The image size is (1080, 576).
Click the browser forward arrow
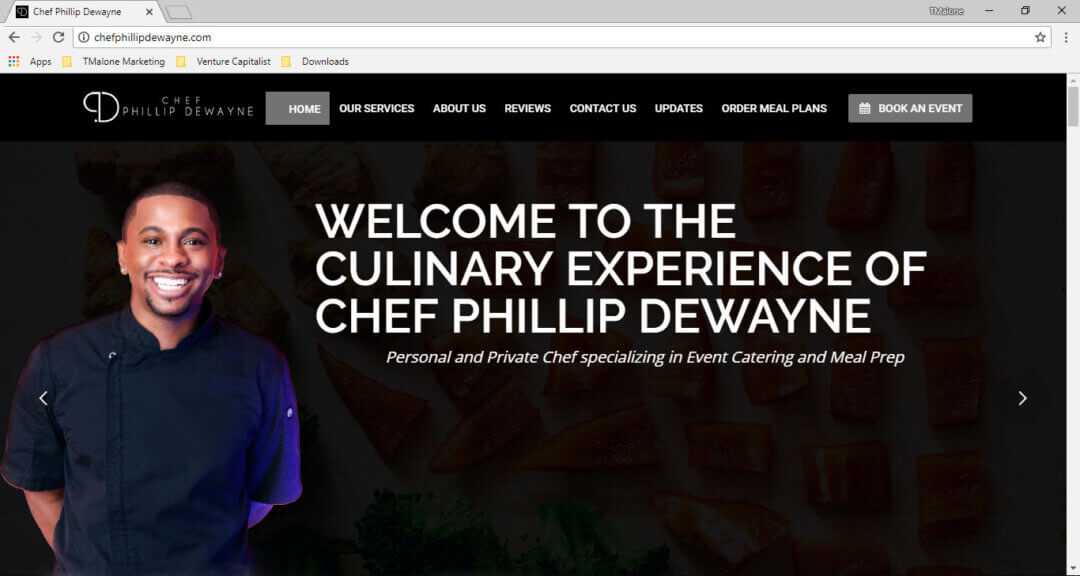tap(36, 37)
